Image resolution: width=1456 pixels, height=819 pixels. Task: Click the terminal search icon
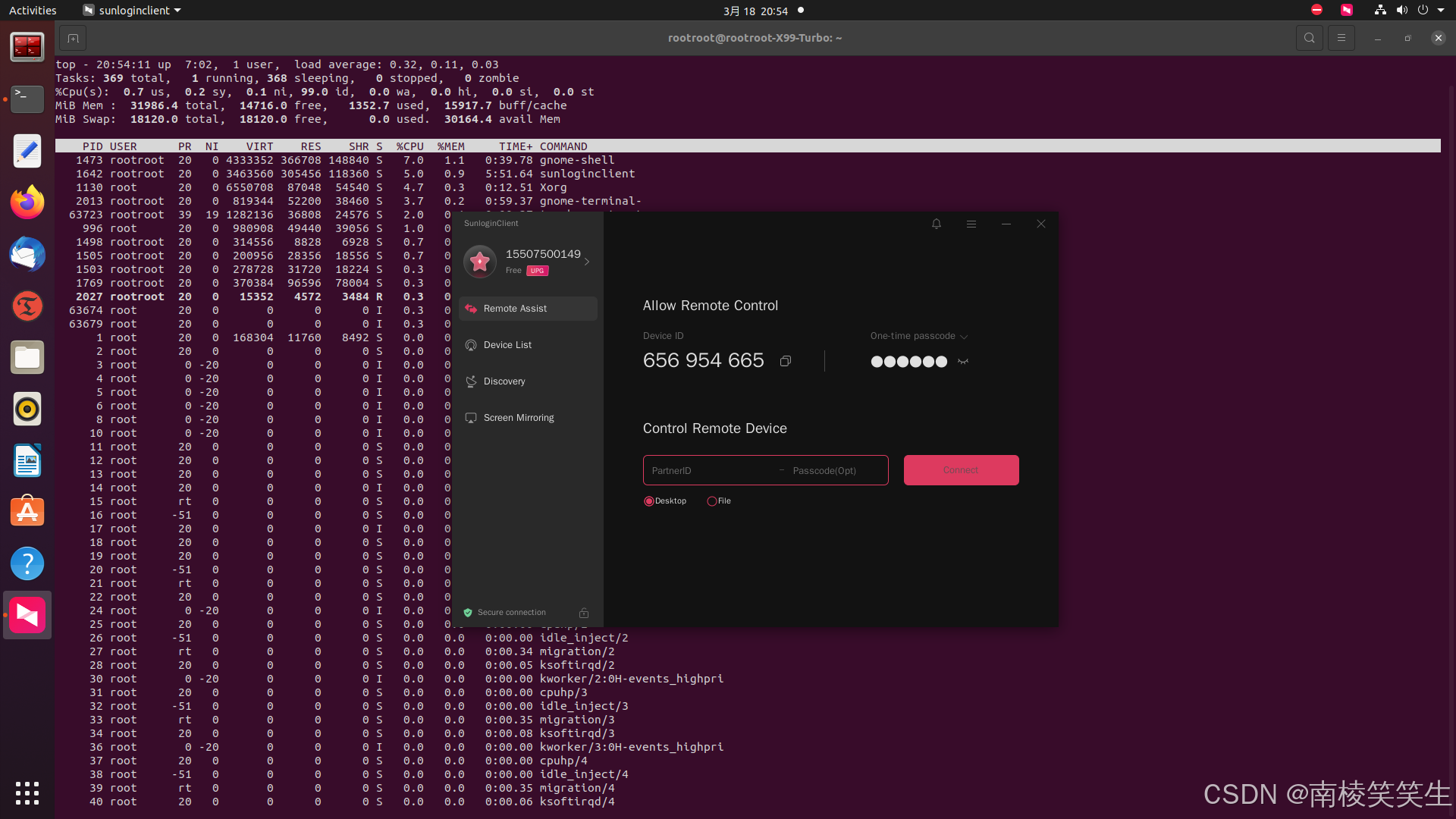tap(1310, 38)
